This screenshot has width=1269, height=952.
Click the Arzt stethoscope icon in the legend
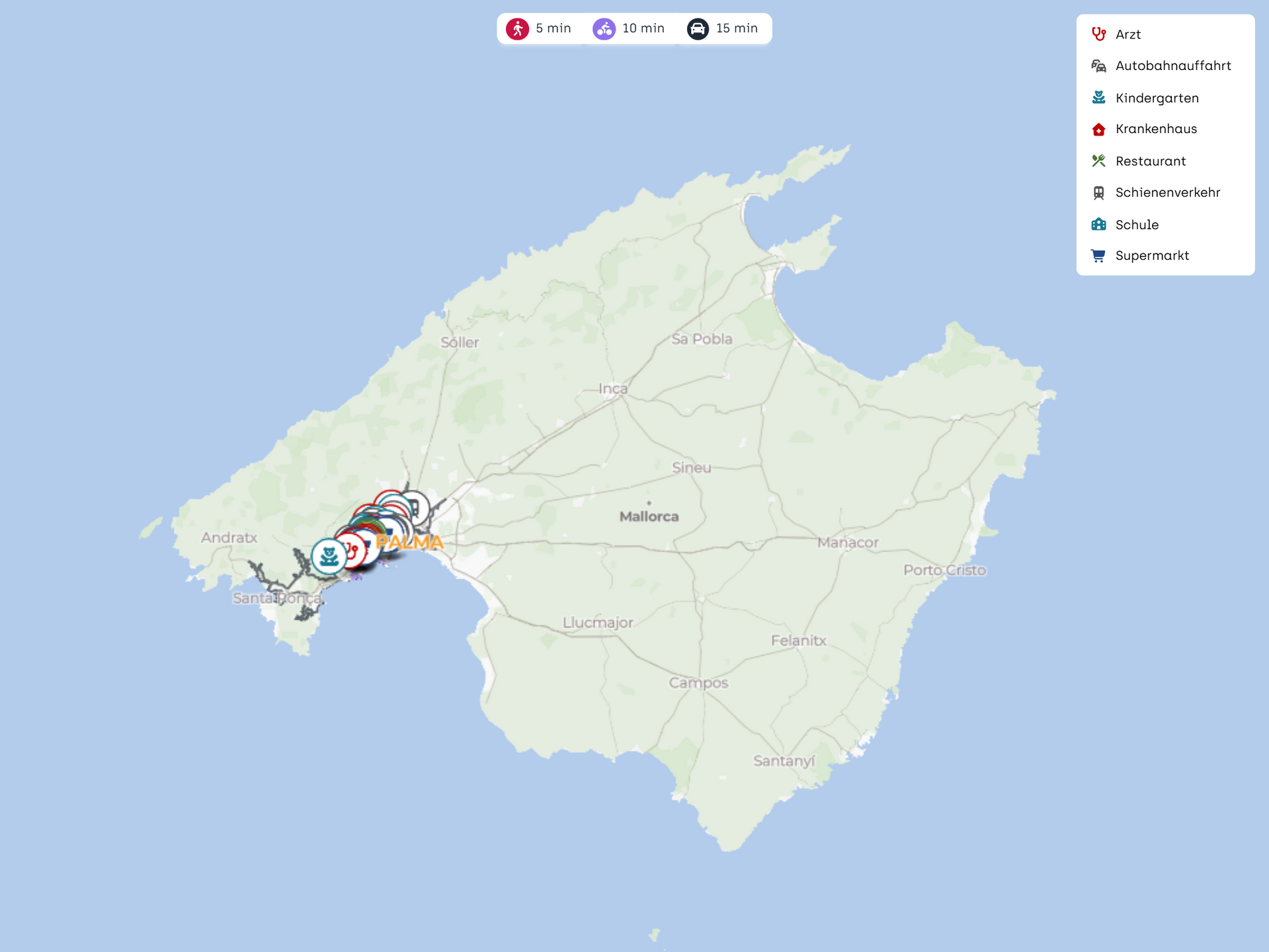(1098, 34)
